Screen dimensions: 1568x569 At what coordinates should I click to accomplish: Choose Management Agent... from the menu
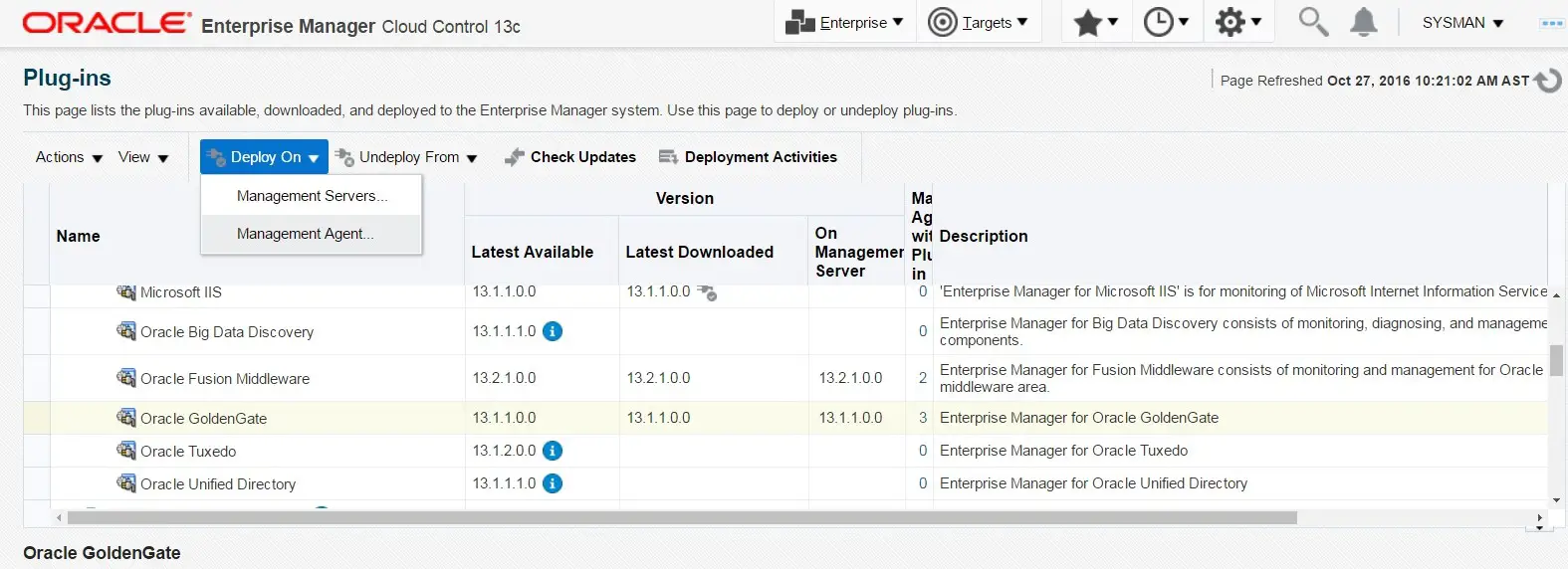pyautogui.click(x=312, y=234)
